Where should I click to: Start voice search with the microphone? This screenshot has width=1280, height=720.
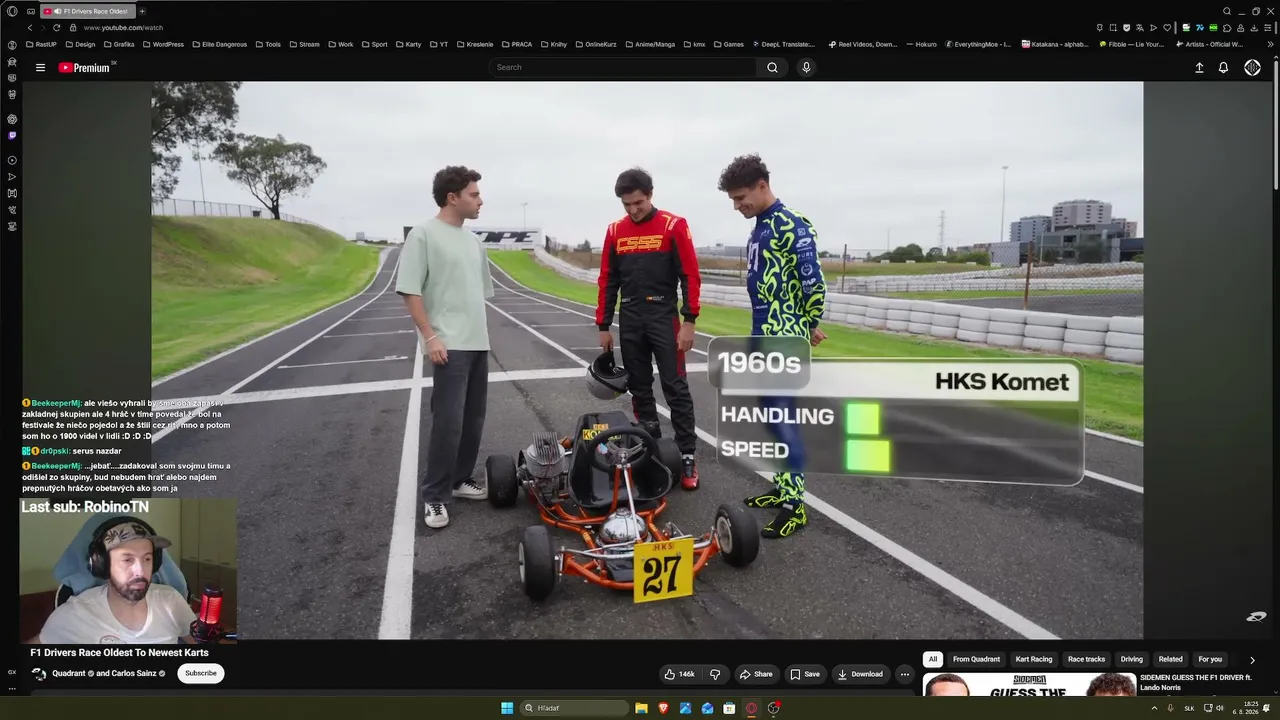click(x=806, y=68)
